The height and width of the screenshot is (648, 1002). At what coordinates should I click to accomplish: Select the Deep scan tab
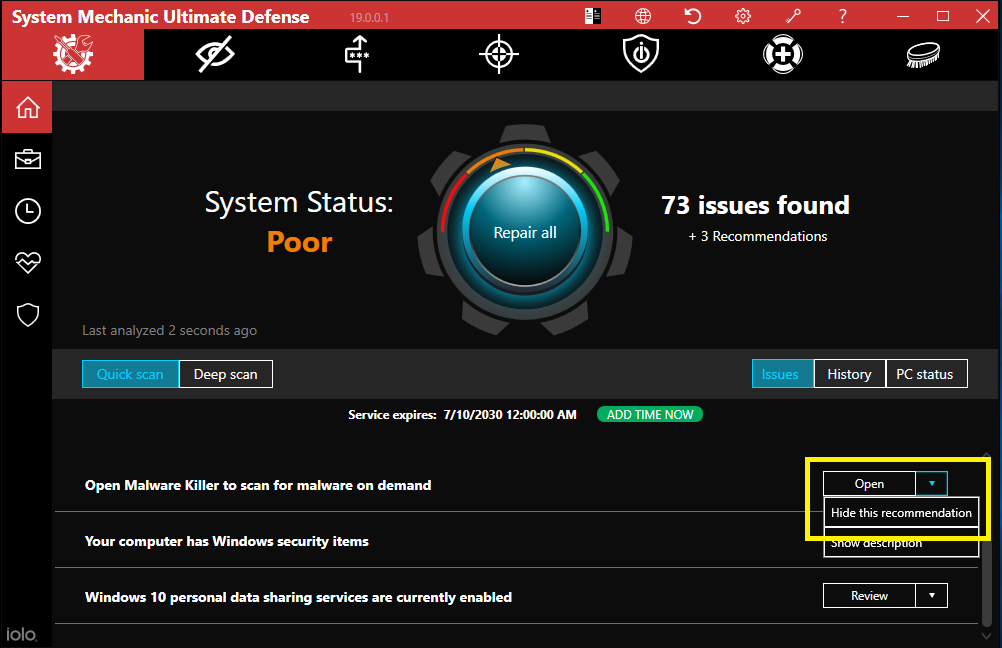pos(226,374)
